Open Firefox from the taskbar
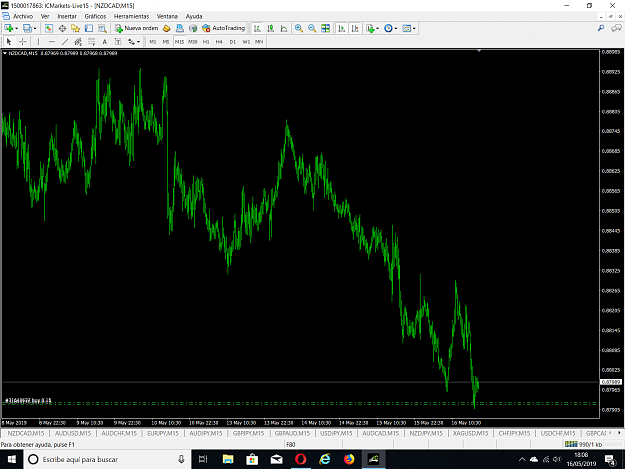 [349, 459]
